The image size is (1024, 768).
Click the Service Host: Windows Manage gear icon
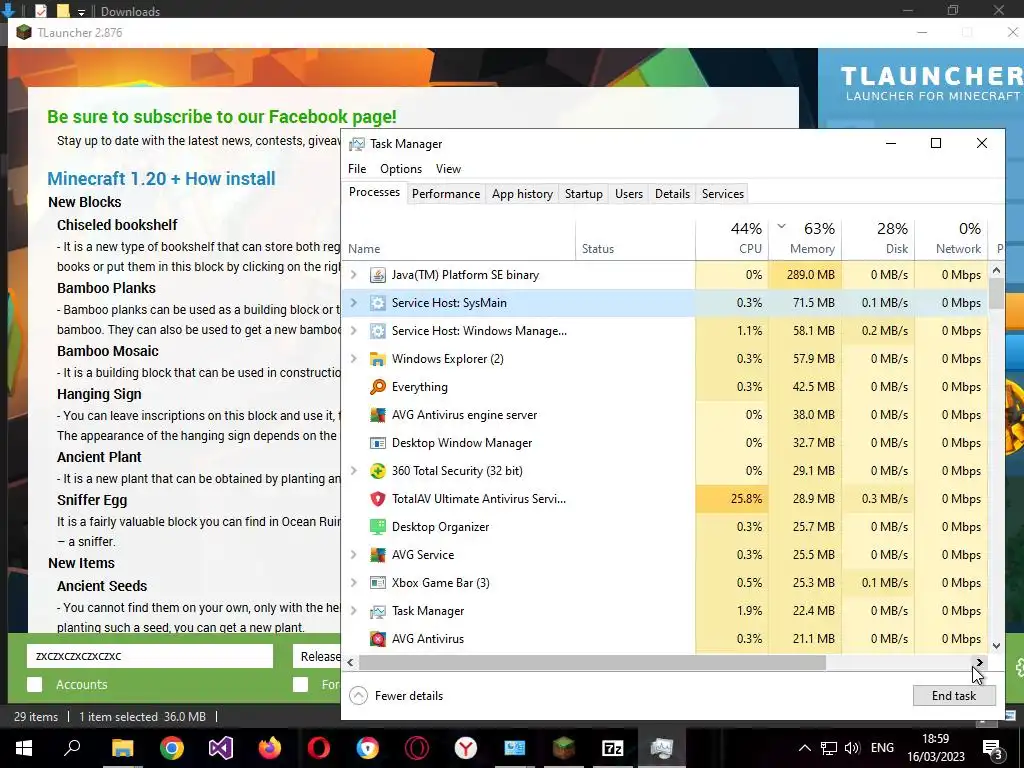pos(377,331)
